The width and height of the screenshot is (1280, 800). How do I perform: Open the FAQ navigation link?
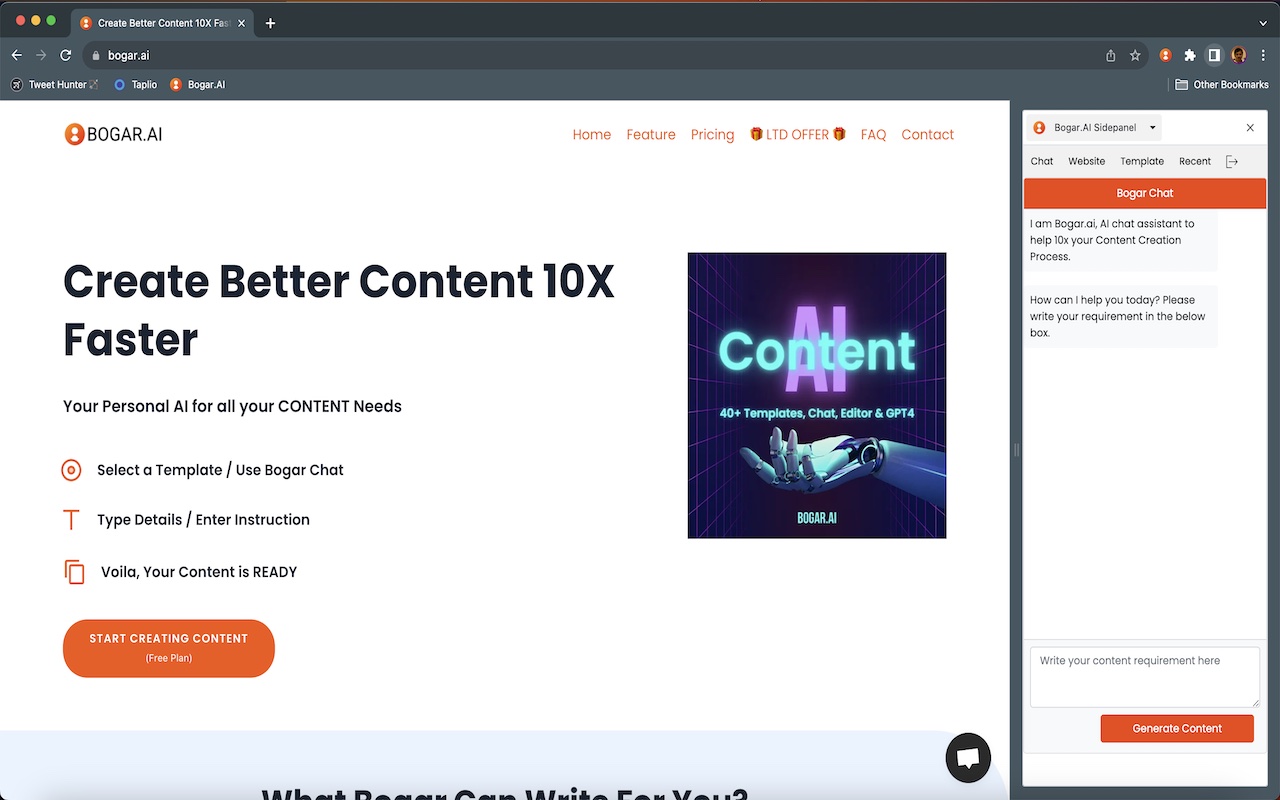pos(873,134)
